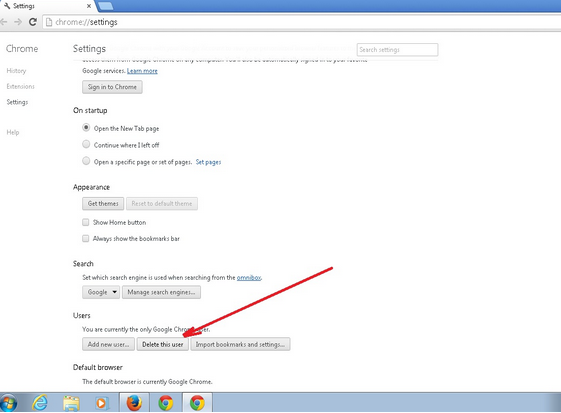Click Manage search engines button
This screenshot has height=413, width=561.
(x=161, y=292)
